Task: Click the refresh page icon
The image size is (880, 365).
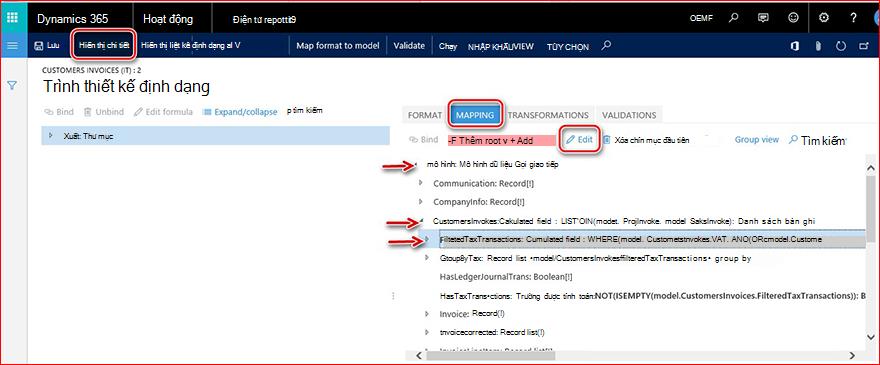Action: pyautogui.click(x=841, y=46)
